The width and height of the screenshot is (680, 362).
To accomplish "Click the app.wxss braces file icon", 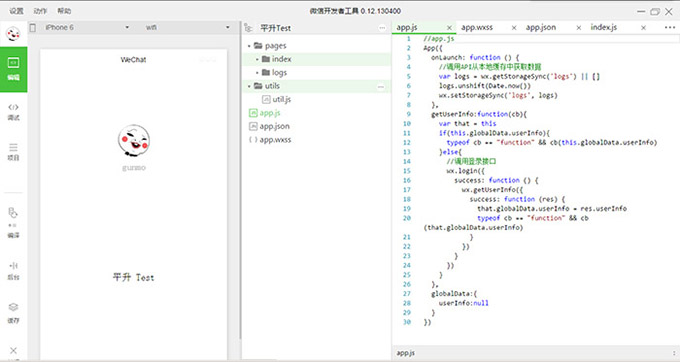I will tap(253, 140).
